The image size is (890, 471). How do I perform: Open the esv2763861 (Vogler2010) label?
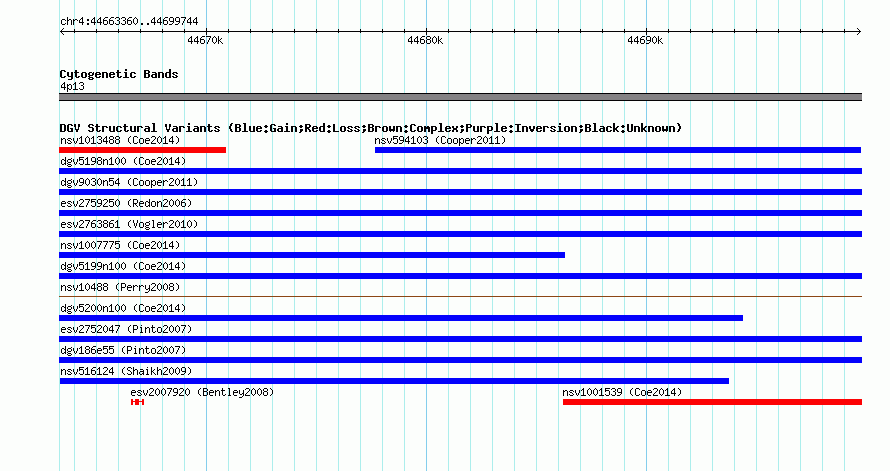click(129, 224)
